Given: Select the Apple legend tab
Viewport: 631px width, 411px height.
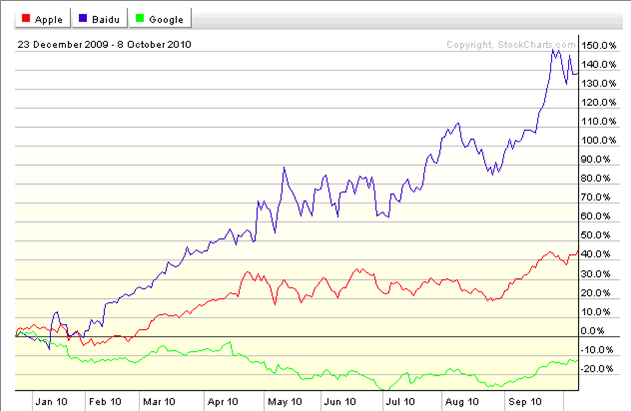Looking at the screenshot, I should tap(43, 19).
